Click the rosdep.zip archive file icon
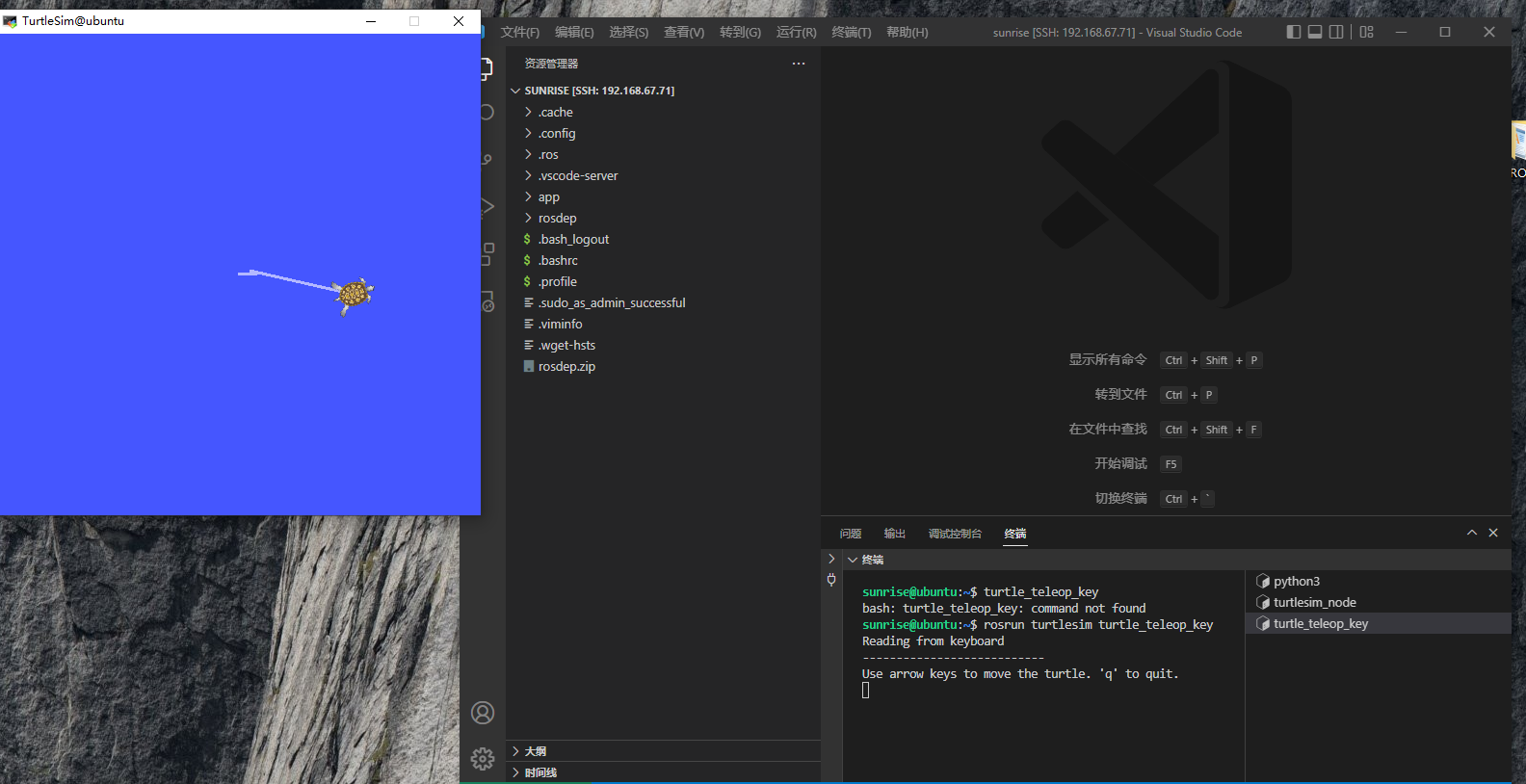1526x784 pixels. tap(528, 366)
